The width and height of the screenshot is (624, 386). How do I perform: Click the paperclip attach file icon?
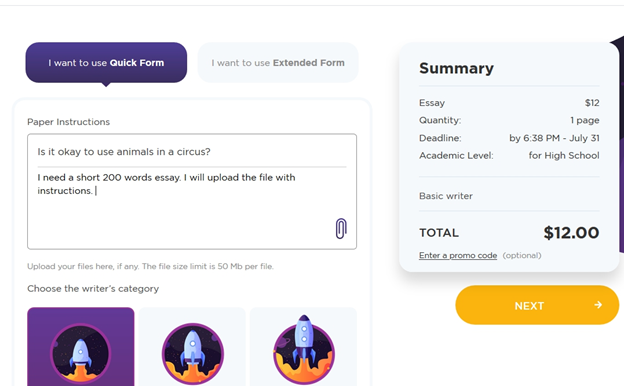point(341,228)
